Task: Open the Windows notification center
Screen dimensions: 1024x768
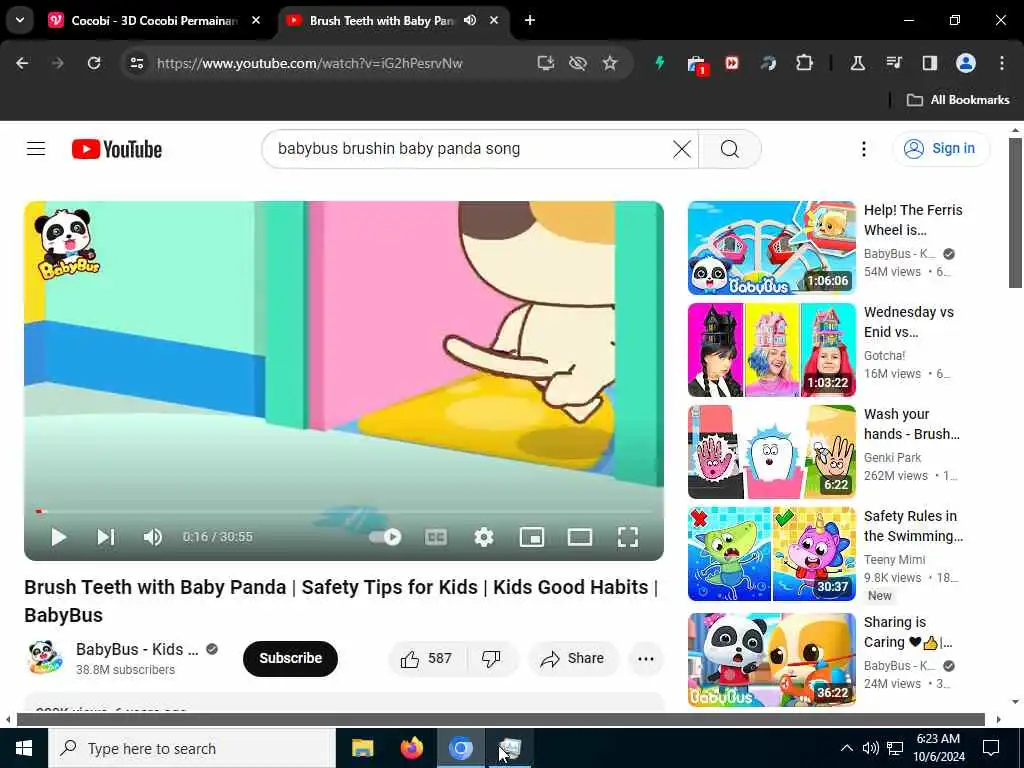Action: pyautogui.click(x=991, y=748)
